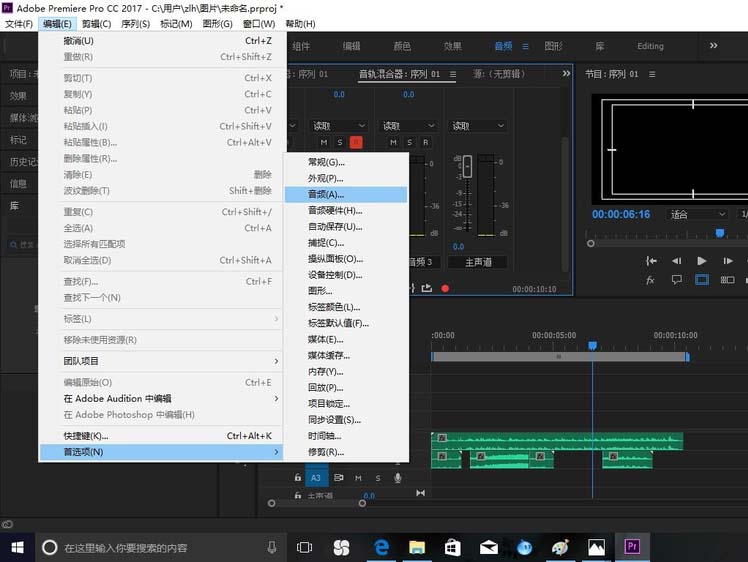Image resolution: width=748 pixels, height=562 pixels.
Task: Enable record on audio 3 mixer track
Action: click(426, 142)
